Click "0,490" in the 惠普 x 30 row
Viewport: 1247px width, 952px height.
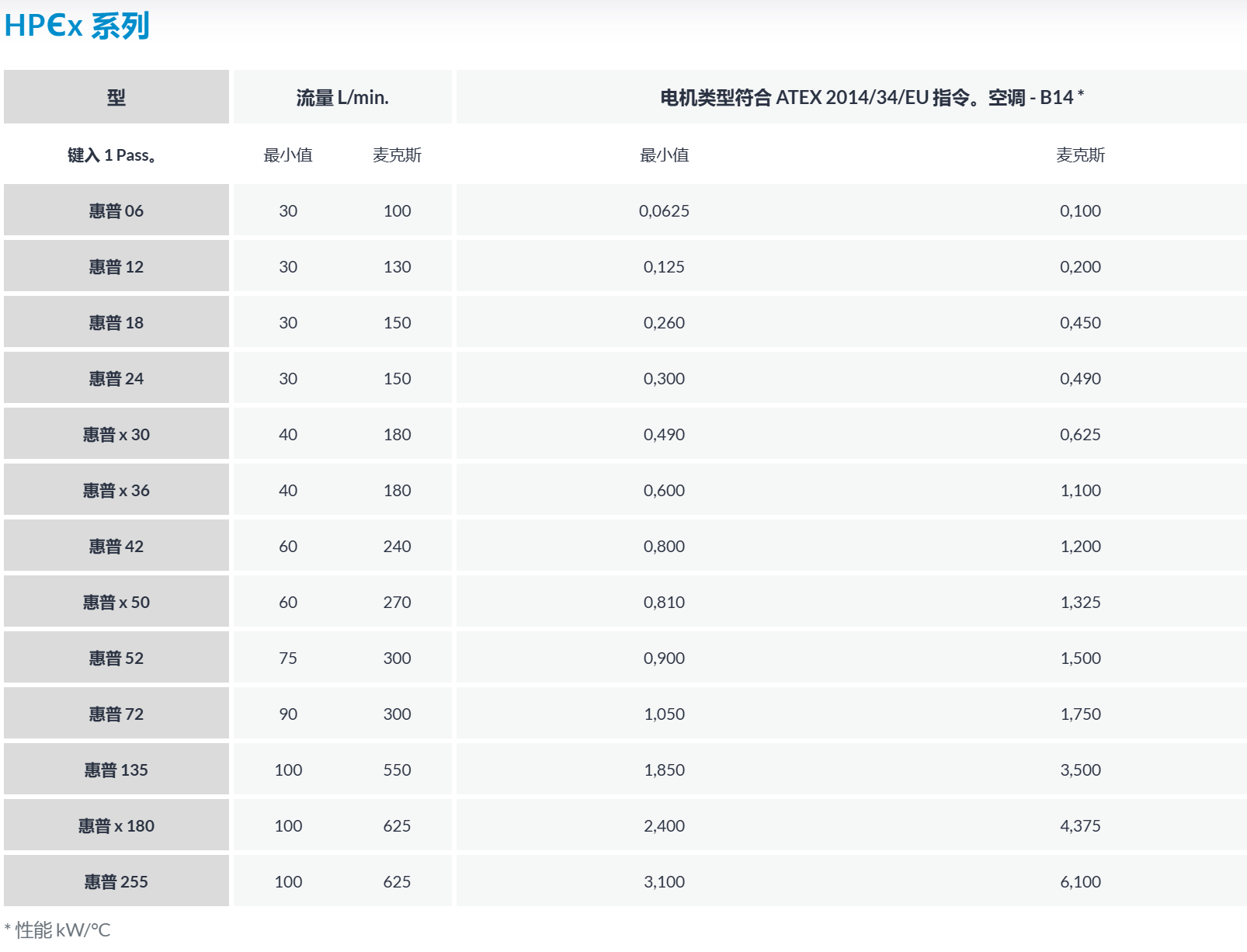click(665, 435)
